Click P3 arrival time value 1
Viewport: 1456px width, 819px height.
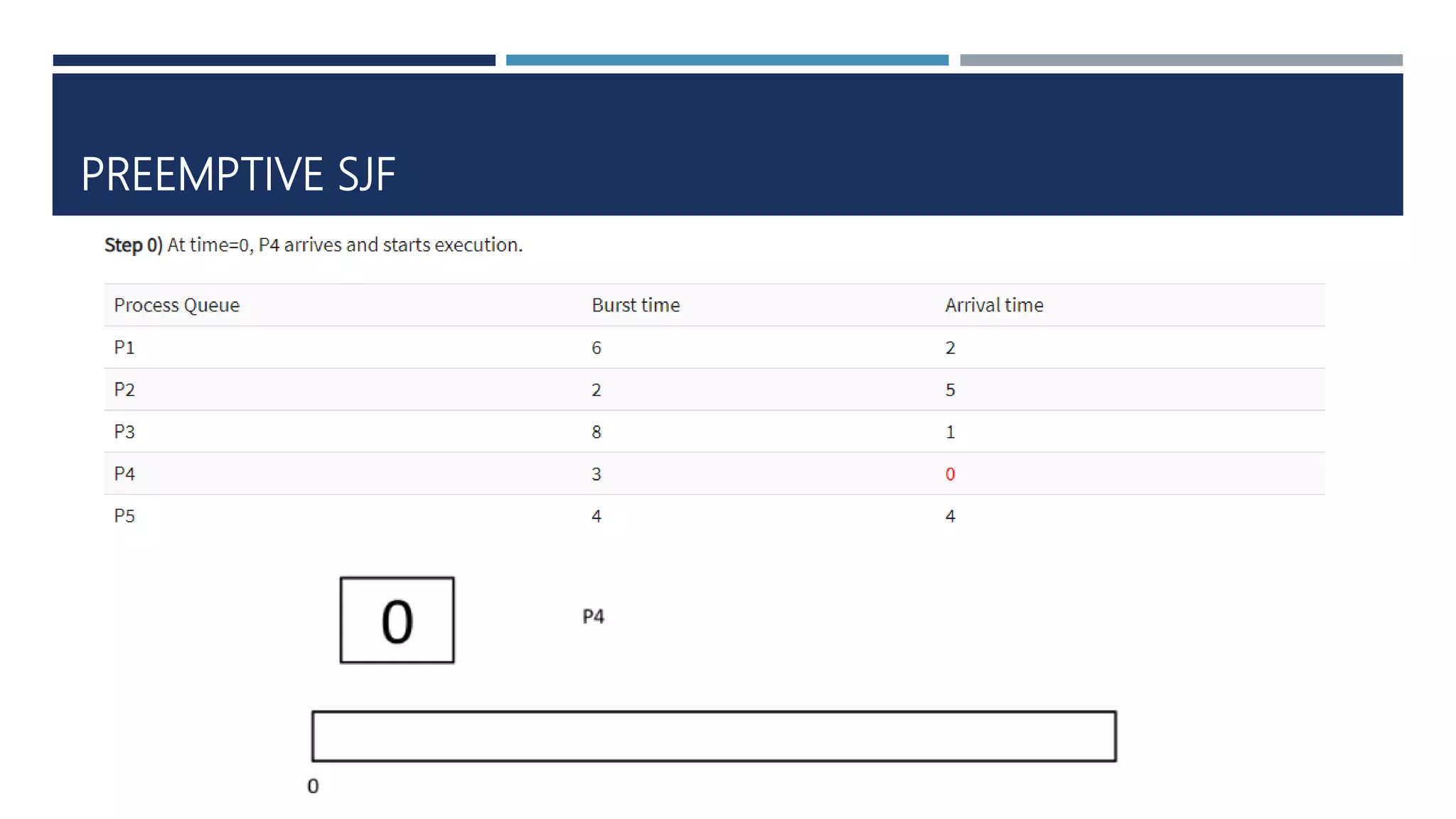pyautogui.click(x=951, y=432)
